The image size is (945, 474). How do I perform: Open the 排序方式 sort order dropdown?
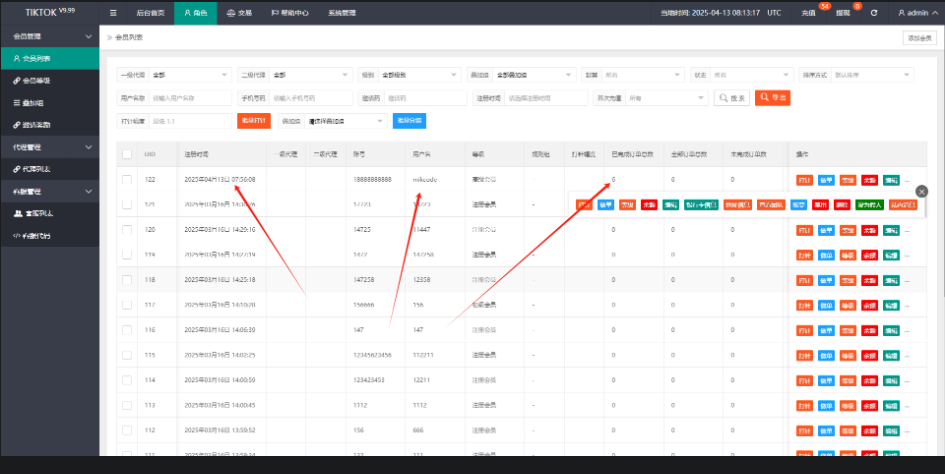coord(873,75)
